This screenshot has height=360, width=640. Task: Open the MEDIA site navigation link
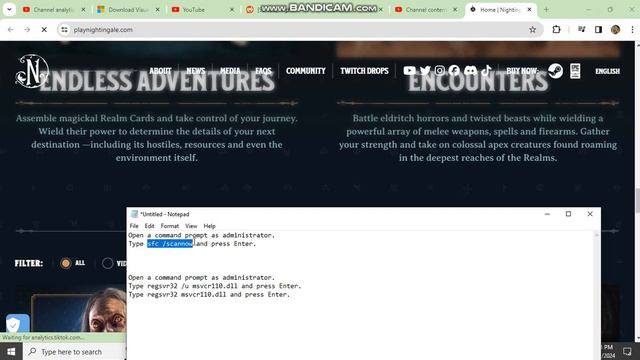coord(230,71)
